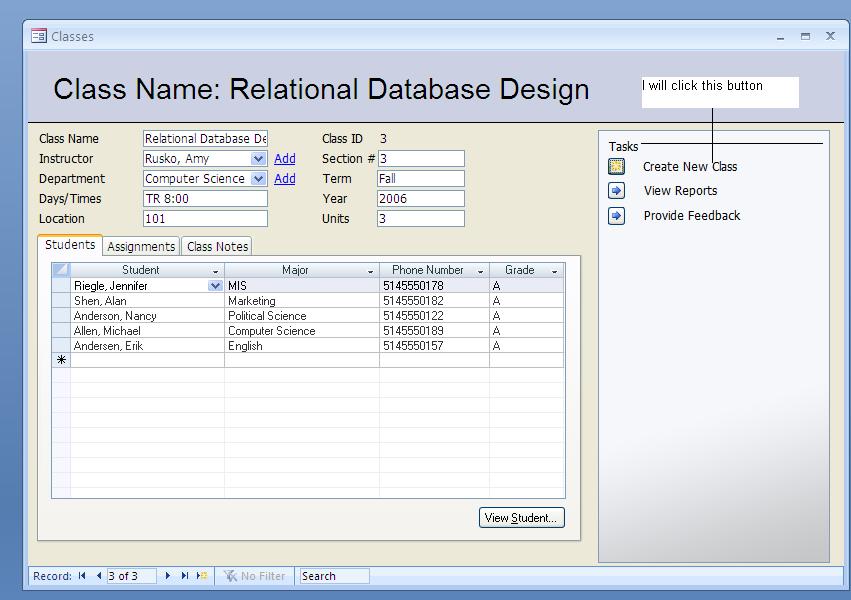Click the Add link beside Instructor
Image resolution: width=851 pixels, height=600 pixels.
[285, 159]
